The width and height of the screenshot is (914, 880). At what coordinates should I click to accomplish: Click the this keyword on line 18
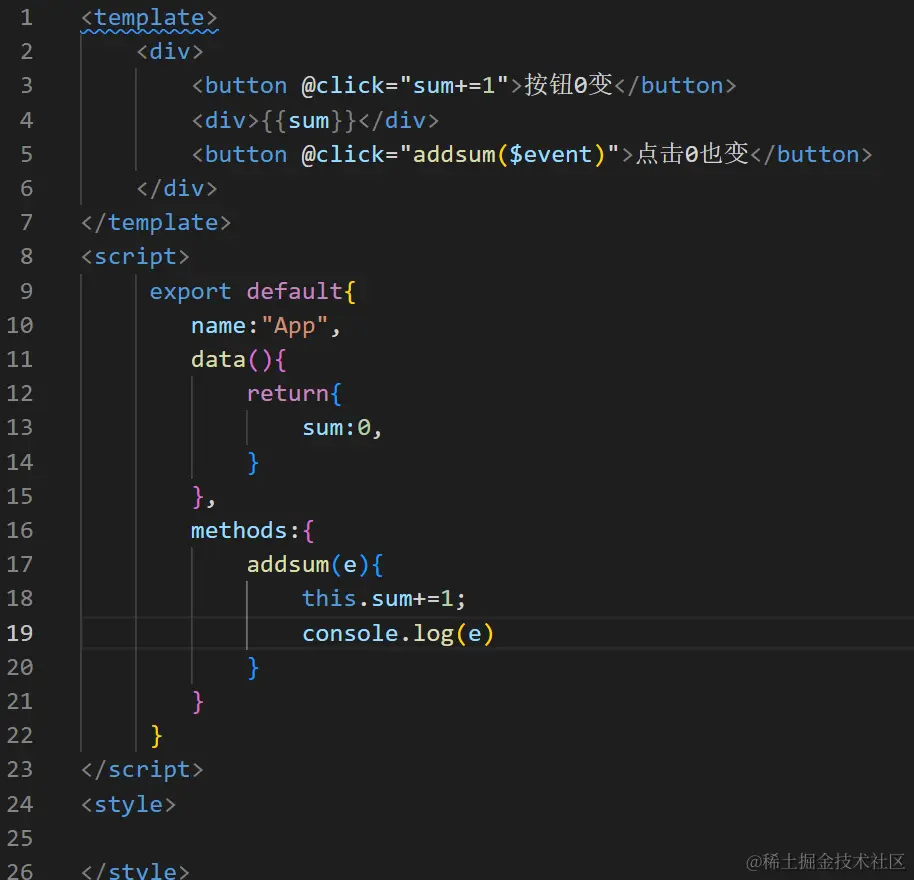(329, 599)
